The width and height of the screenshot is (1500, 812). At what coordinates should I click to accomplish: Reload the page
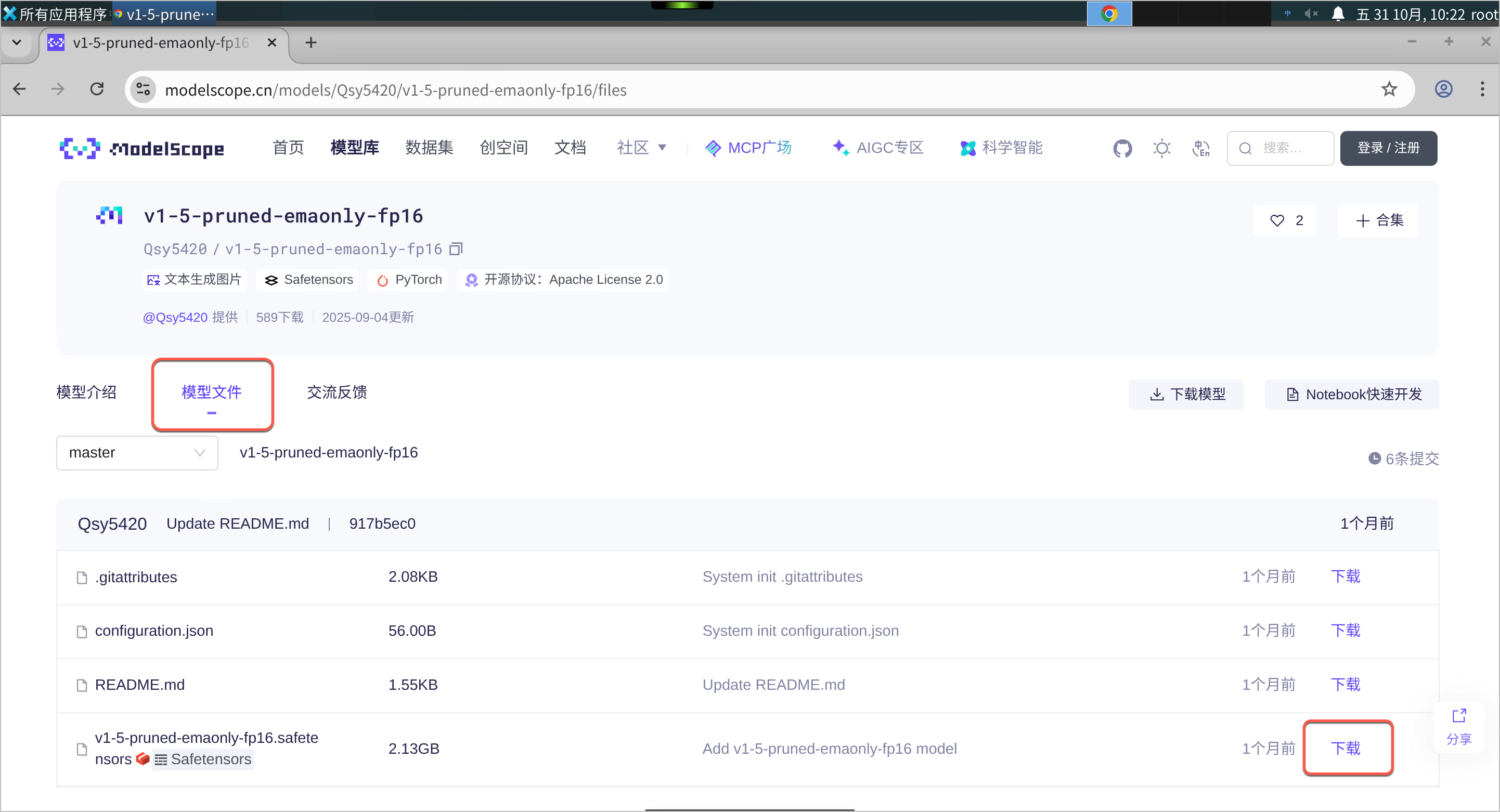[97, 89]
